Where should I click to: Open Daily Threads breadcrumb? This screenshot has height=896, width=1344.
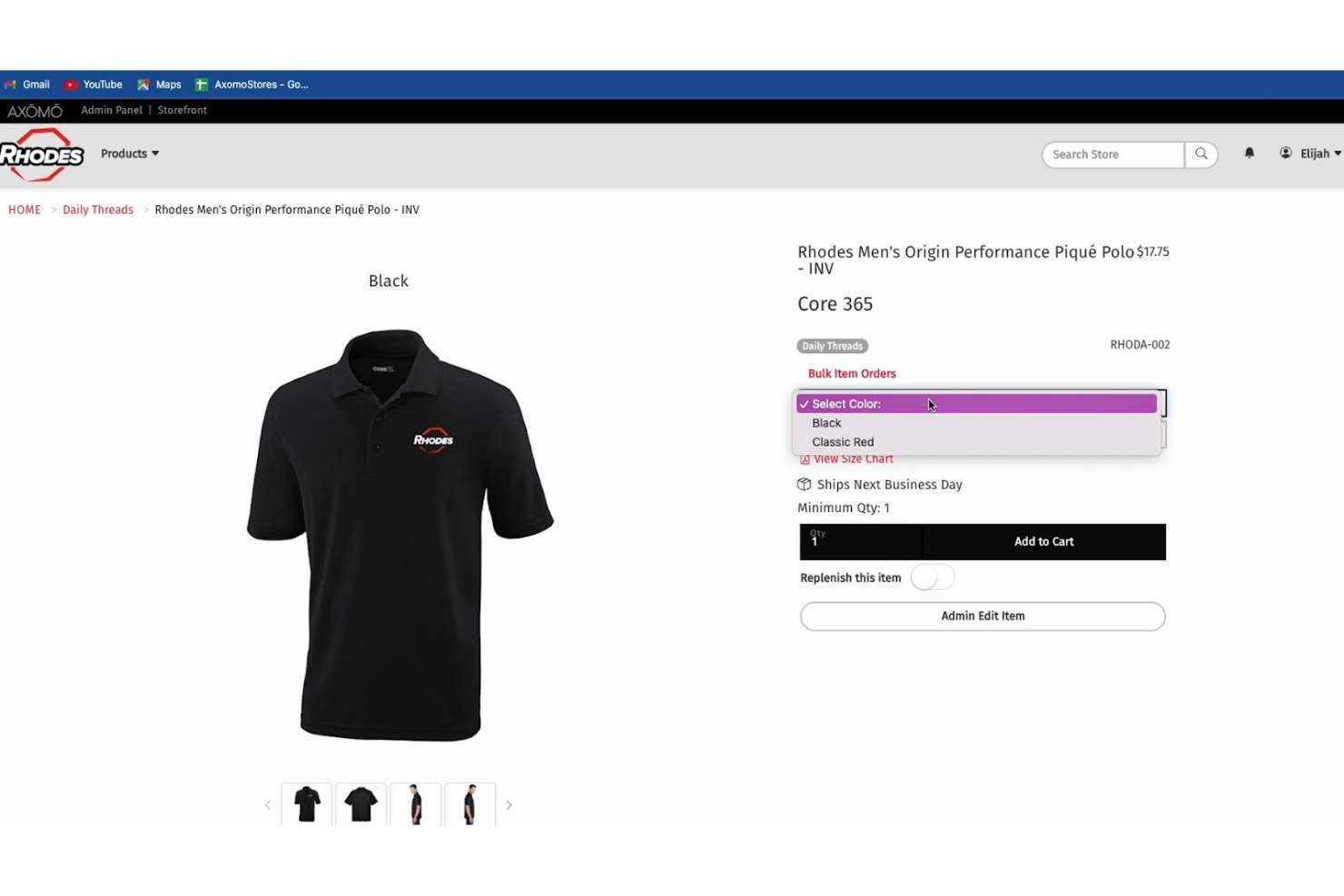[98, 210]
